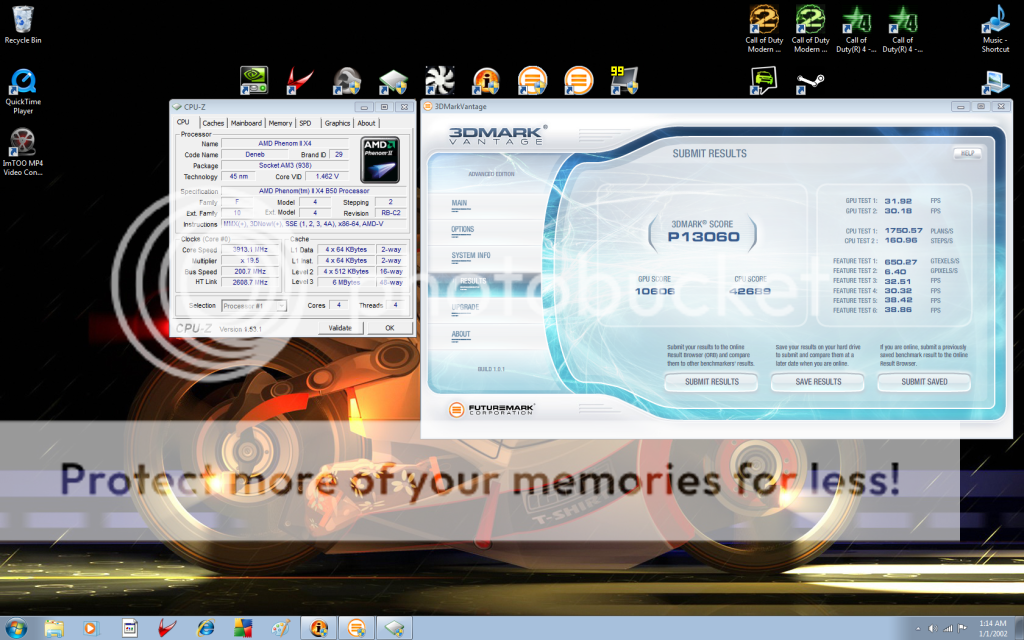Image resolution: width=1024 pixels, height=640 pixels.
Task: Launch the NVIDIA shortcut on the desktop
Action: (x=253, y=81)
